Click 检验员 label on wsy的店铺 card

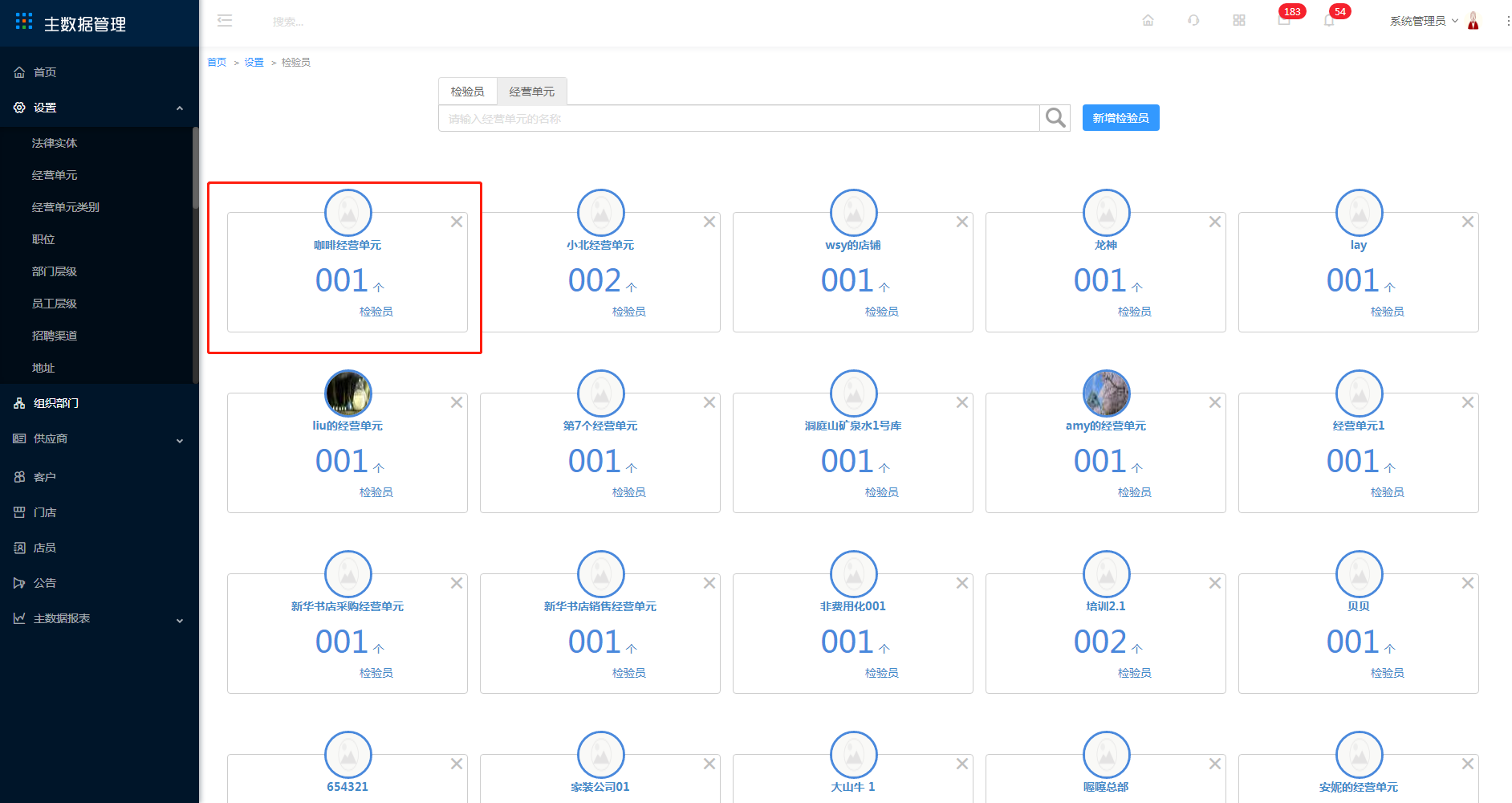(x=882, y=312)
